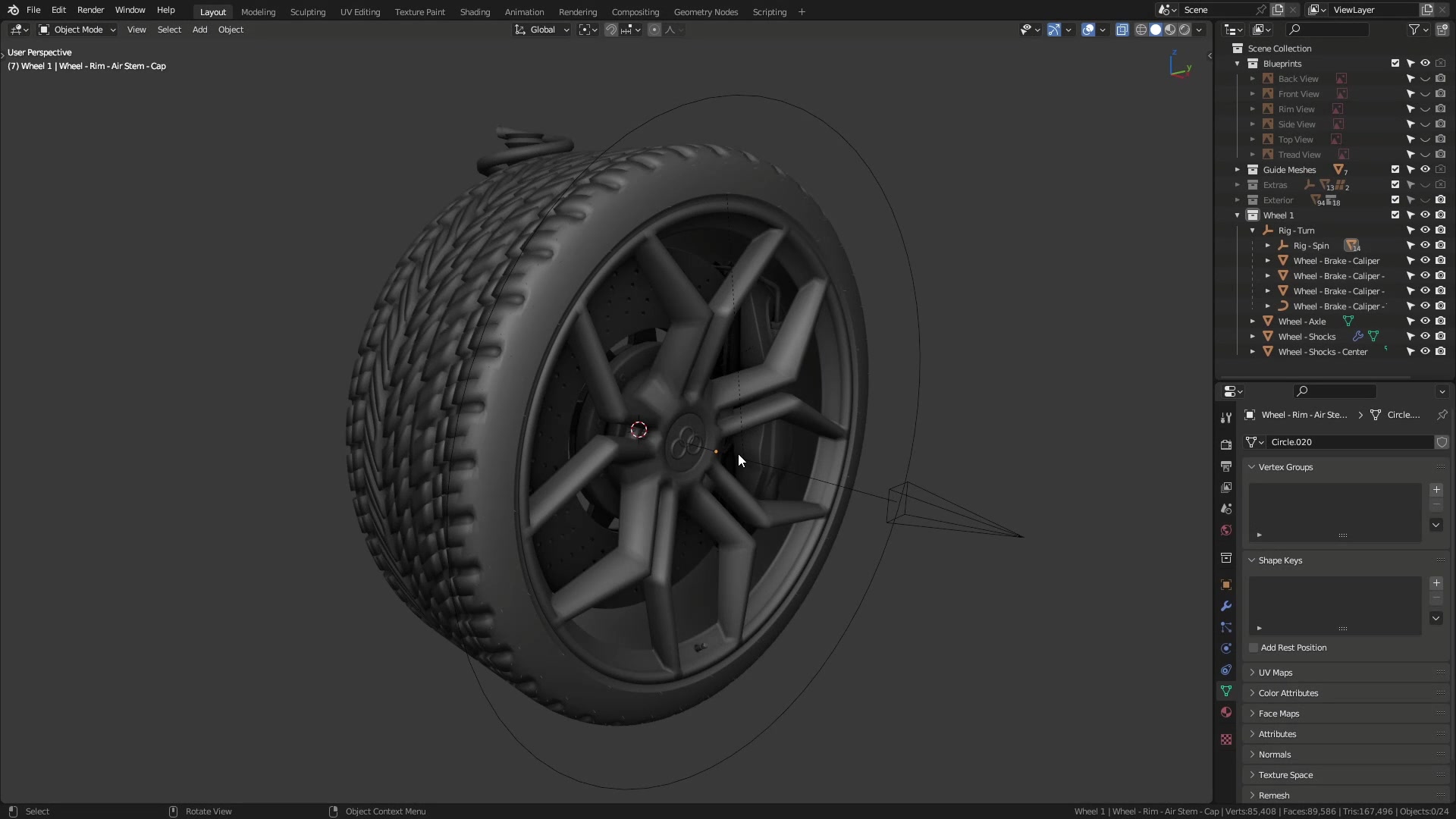1456x819 pixels.
Task: Disable rendering for Wheel - Shocks
Action: click(1441, 337)
